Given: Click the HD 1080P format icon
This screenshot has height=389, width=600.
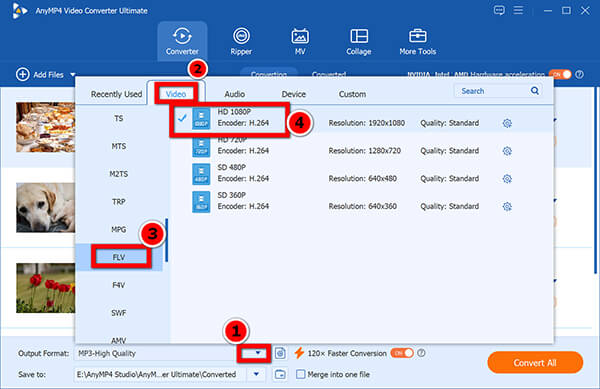Looking at the screenshot, I should (x=201, y=118).
